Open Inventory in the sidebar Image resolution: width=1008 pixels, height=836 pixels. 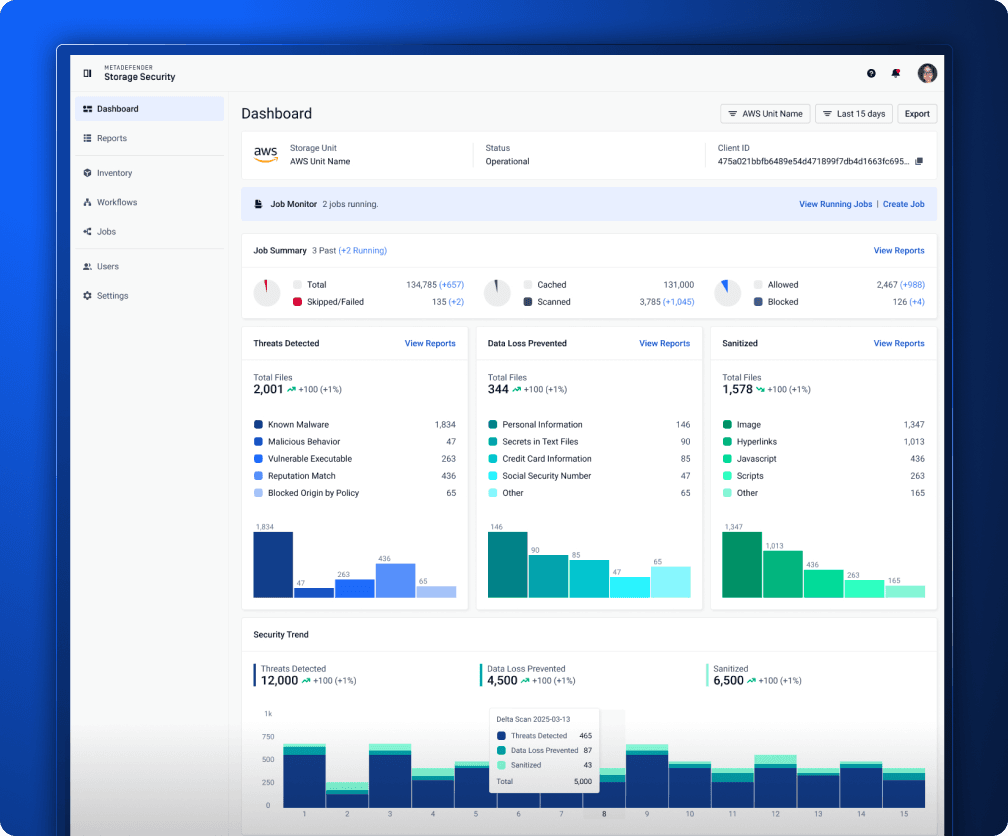click(x=149, y=173)
